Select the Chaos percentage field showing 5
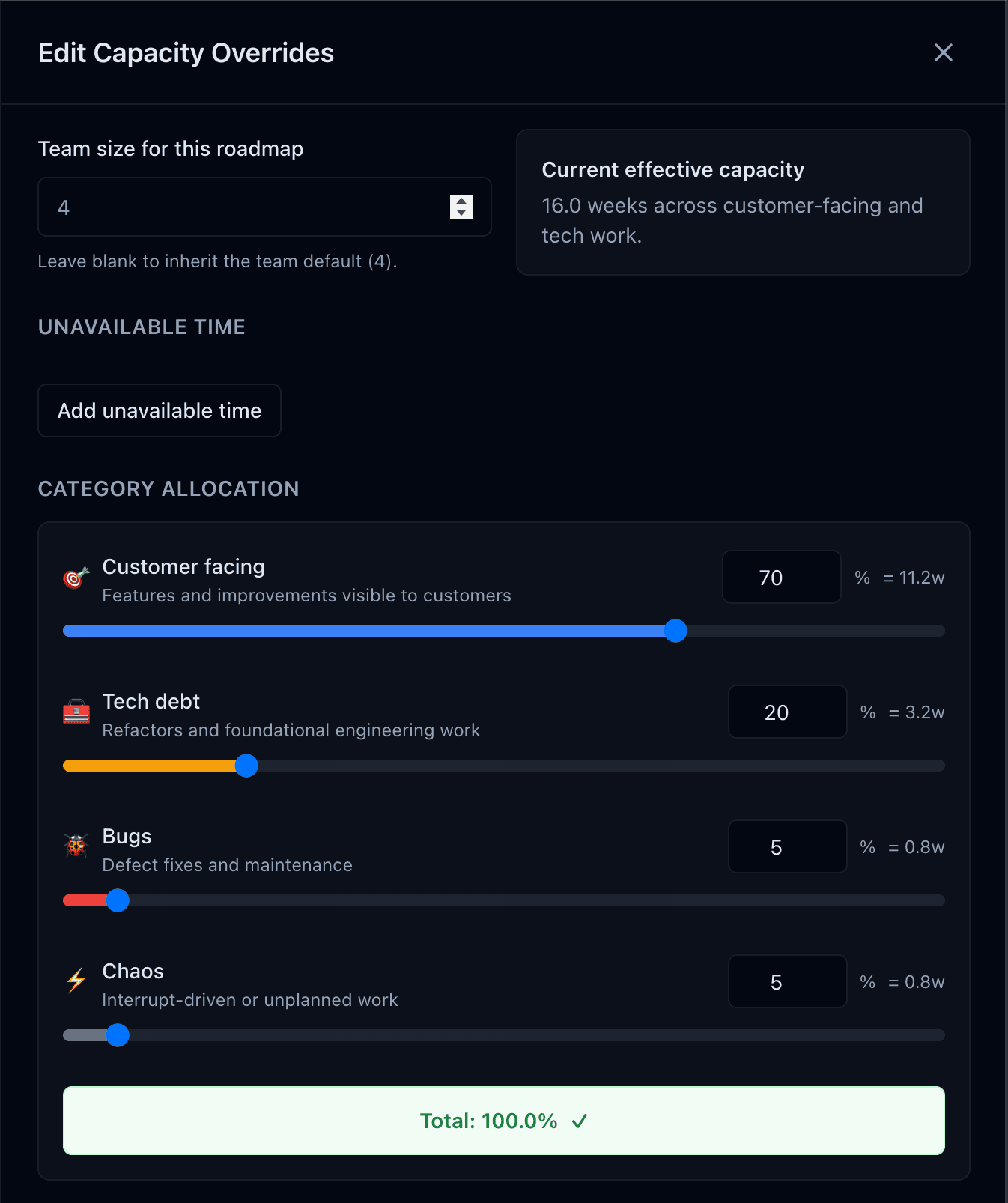1008x1203 pixels. (787, 981)
